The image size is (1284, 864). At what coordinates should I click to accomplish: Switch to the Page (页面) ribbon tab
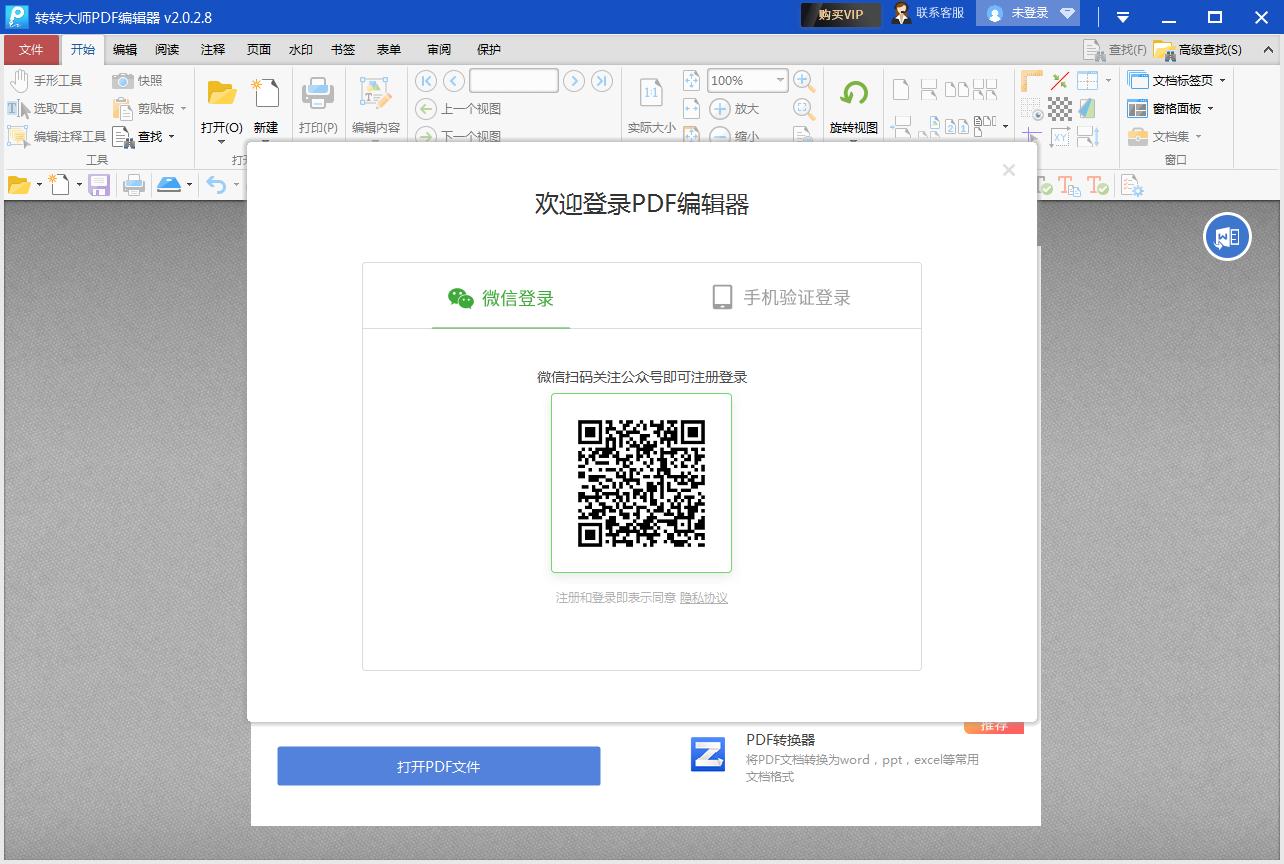(259, 50)
